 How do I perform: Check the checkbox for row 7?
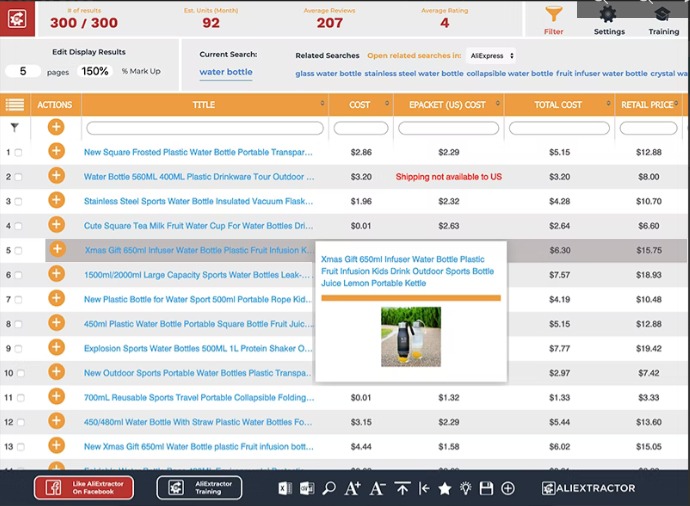pos(18,300)
